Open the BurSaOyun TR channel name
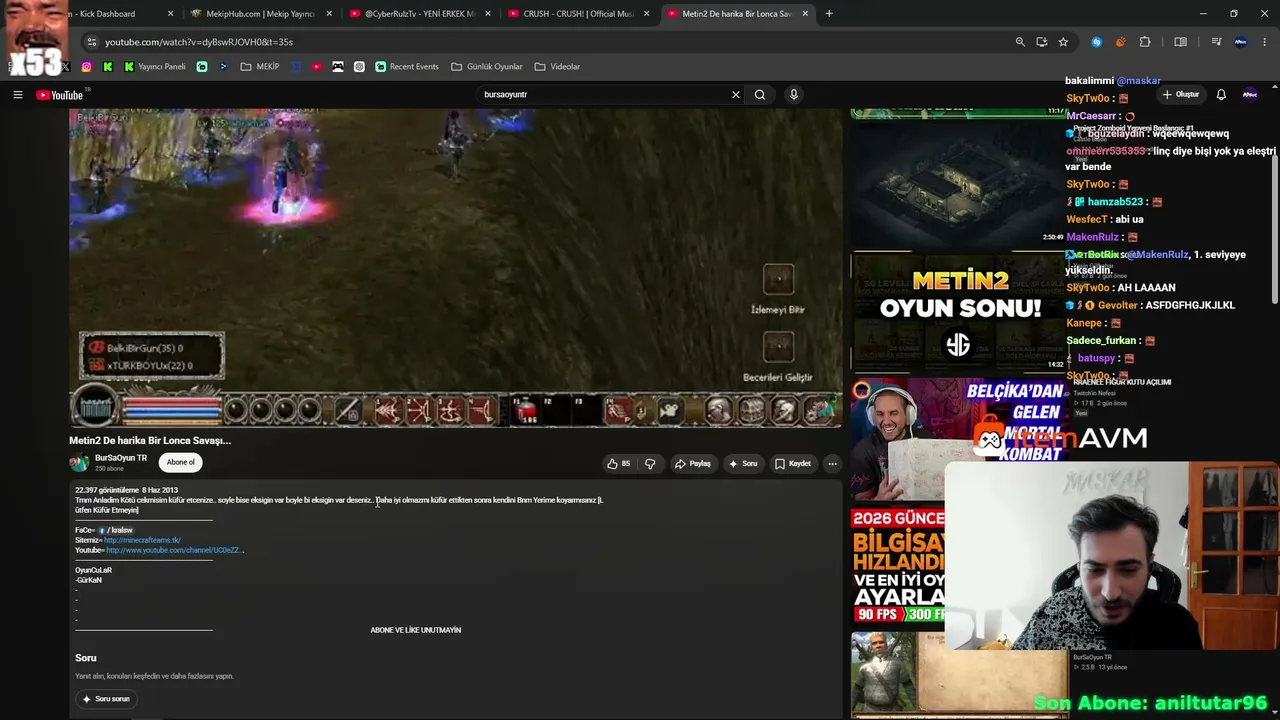Image resolution: width=1280 pixels, height=720 pixels. point(121,458)
